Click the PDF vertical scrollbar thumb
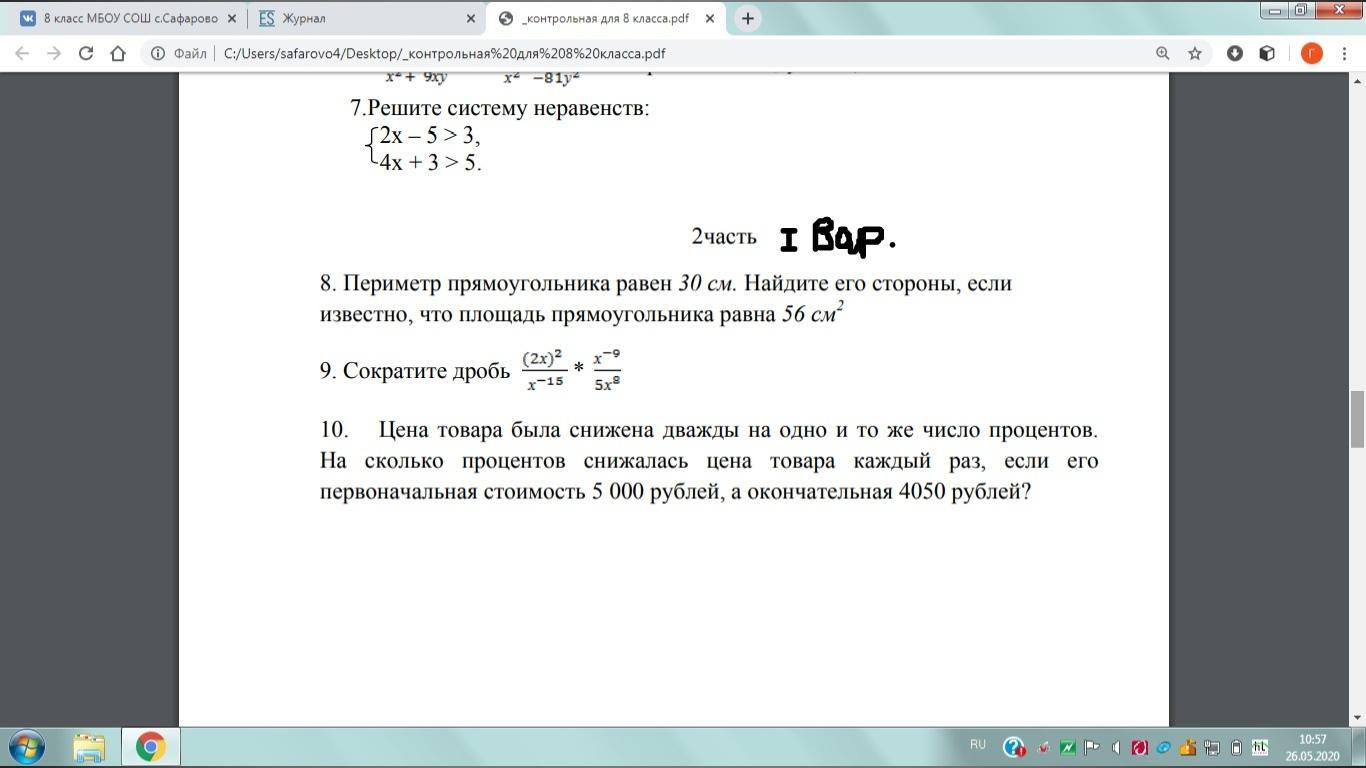The width and height of the screenshot is (1366, 768). [x=1358, y=420]
